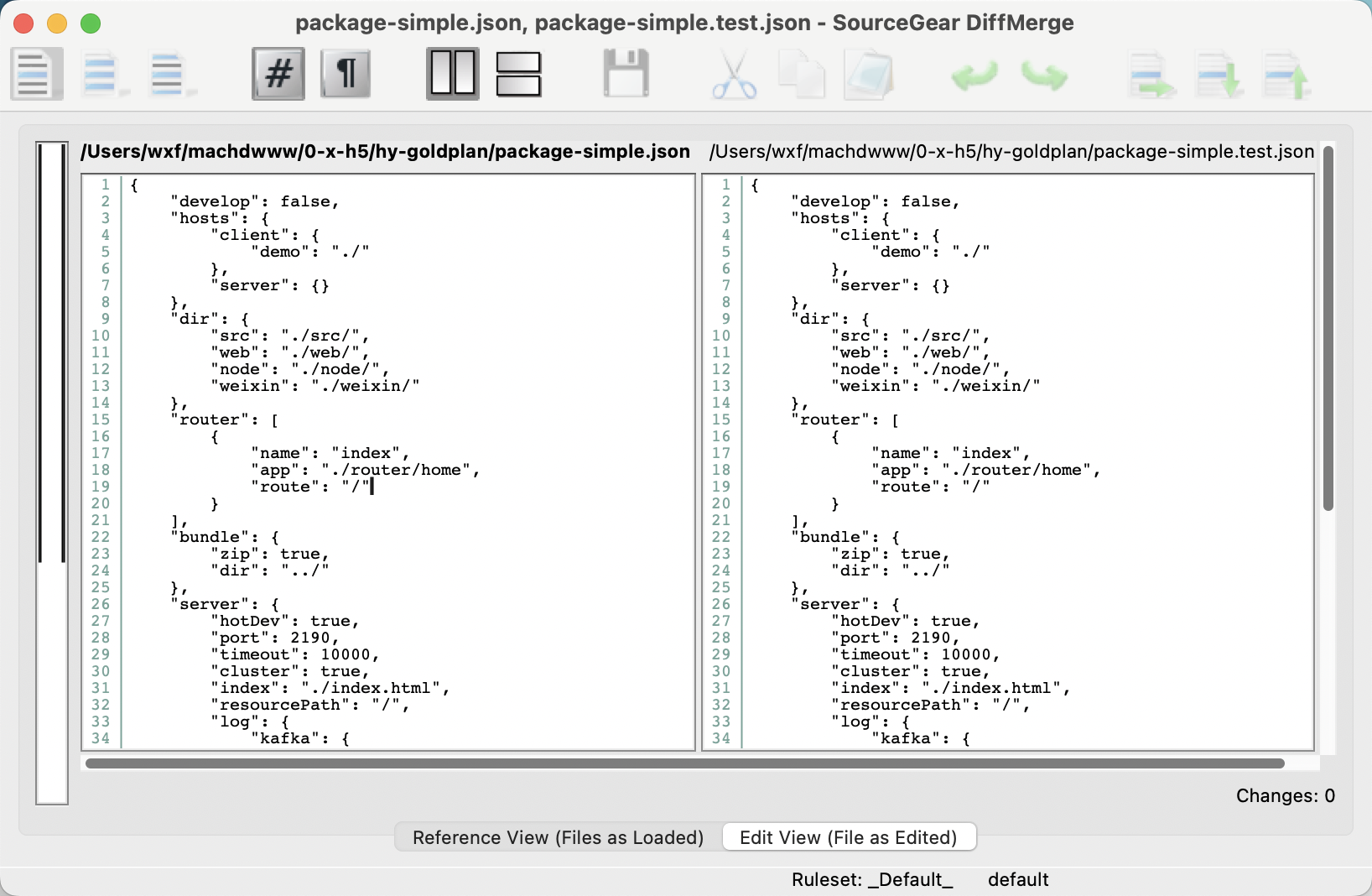
Task: Click the Undo green arrow icon
Action: coord(974,76)
